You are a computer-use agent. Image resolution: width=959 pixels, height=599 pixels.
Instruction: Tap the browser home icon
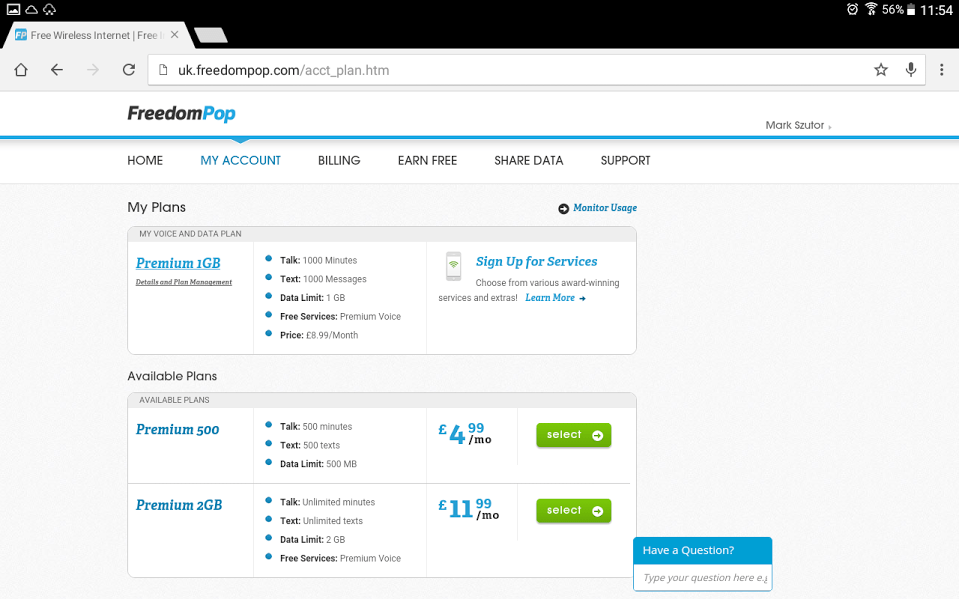click(x=21, y=70)
